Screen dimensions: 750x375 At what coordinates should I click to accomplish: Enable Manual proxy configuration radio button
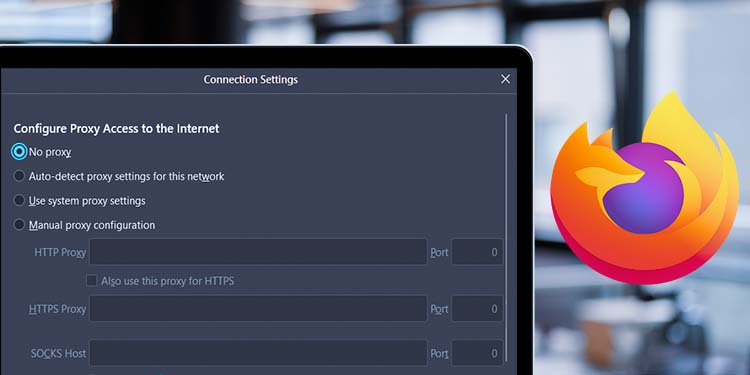click(19, 225)
